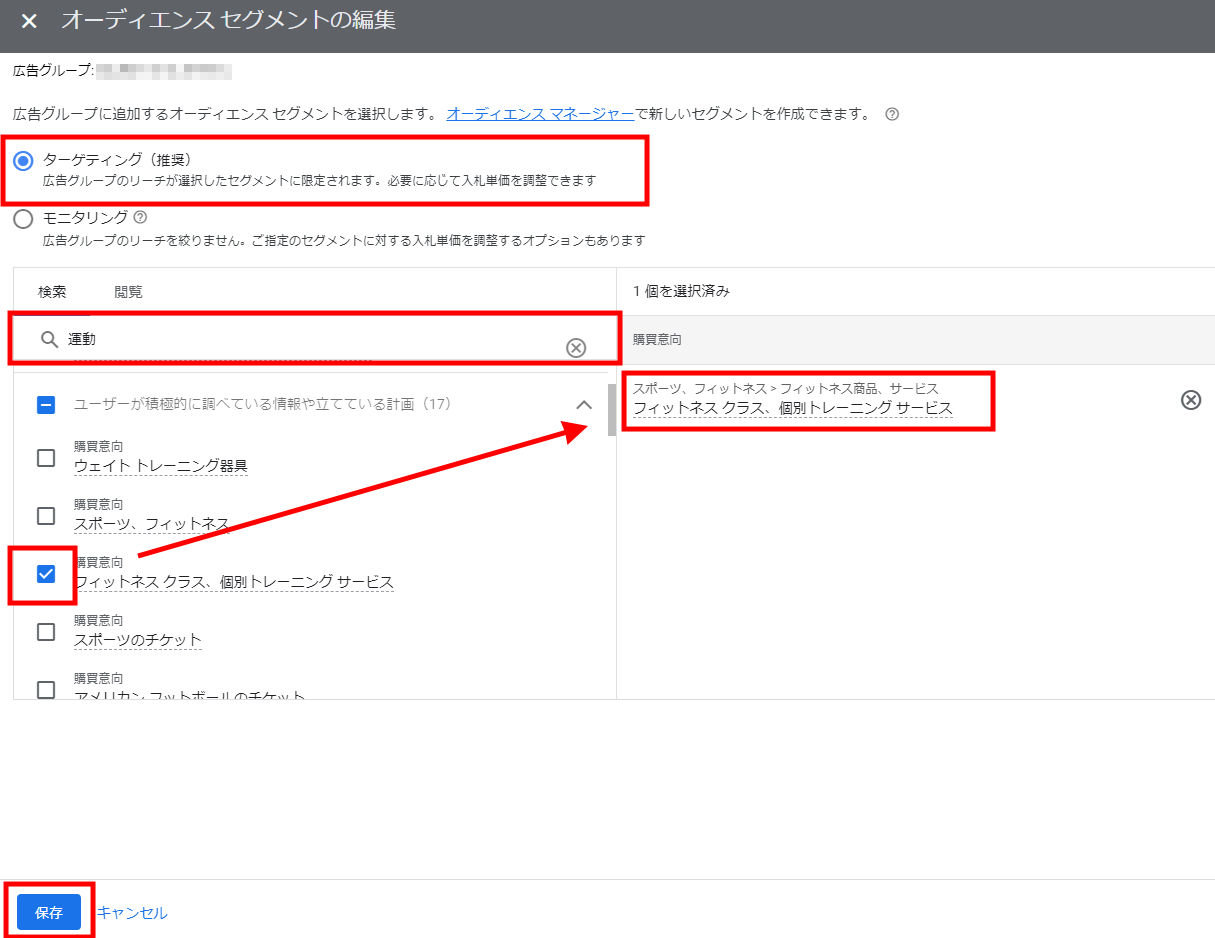Click the help icon beside the description text
This screenshot has width=1215, height=938.
point(892,114)
